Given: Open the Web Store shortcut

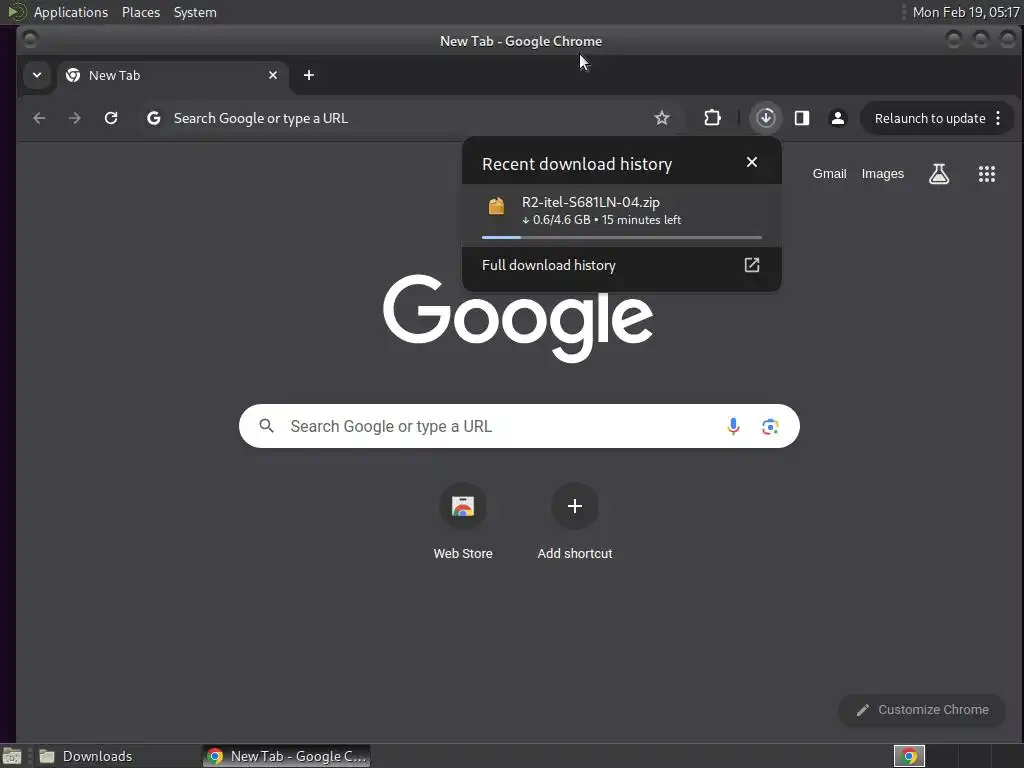Looking at the screenshot, I should coord(463,506).
